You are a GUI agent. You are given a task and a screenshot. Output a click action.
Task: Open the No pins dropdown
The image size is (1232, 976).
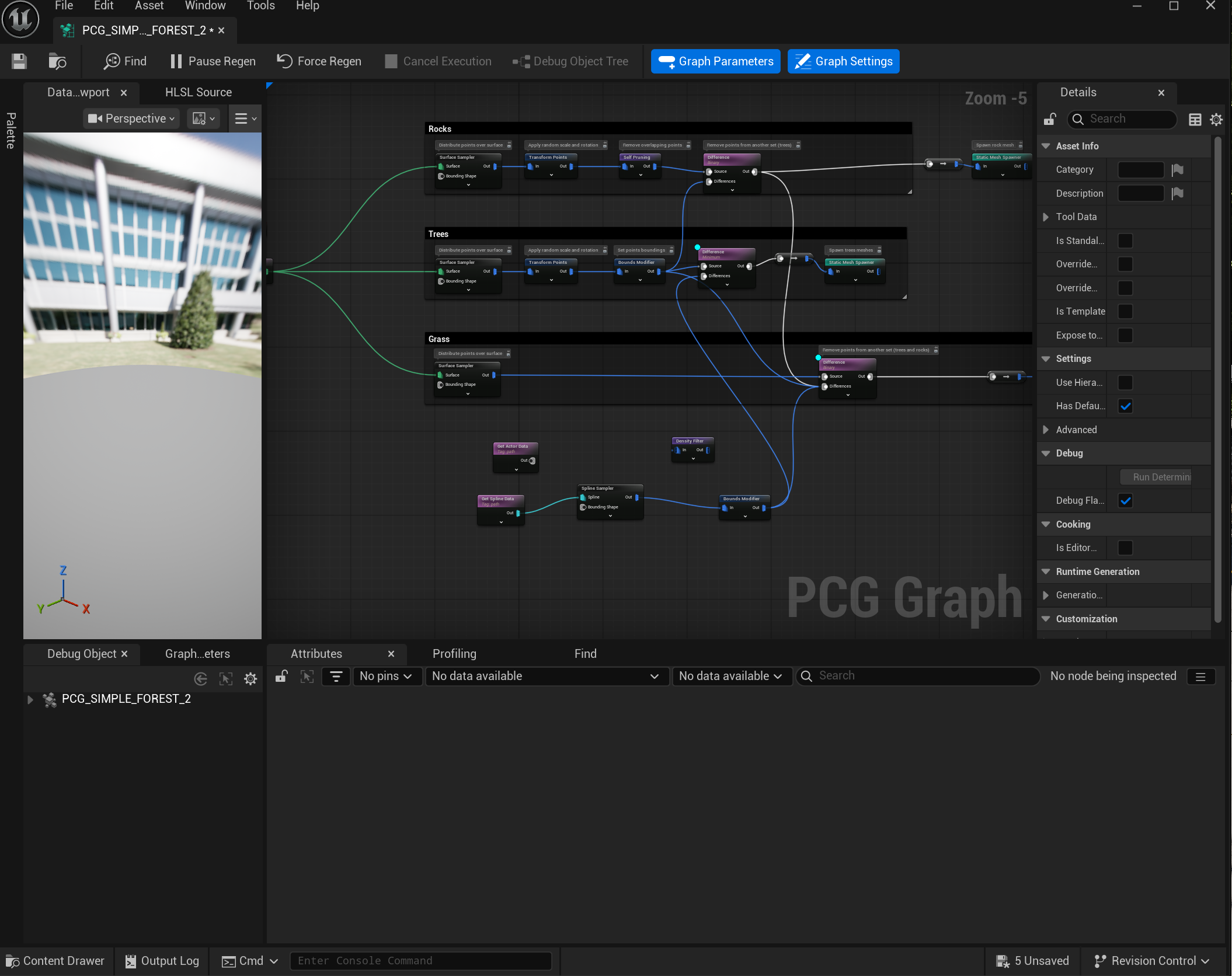[x=386, y=676]
